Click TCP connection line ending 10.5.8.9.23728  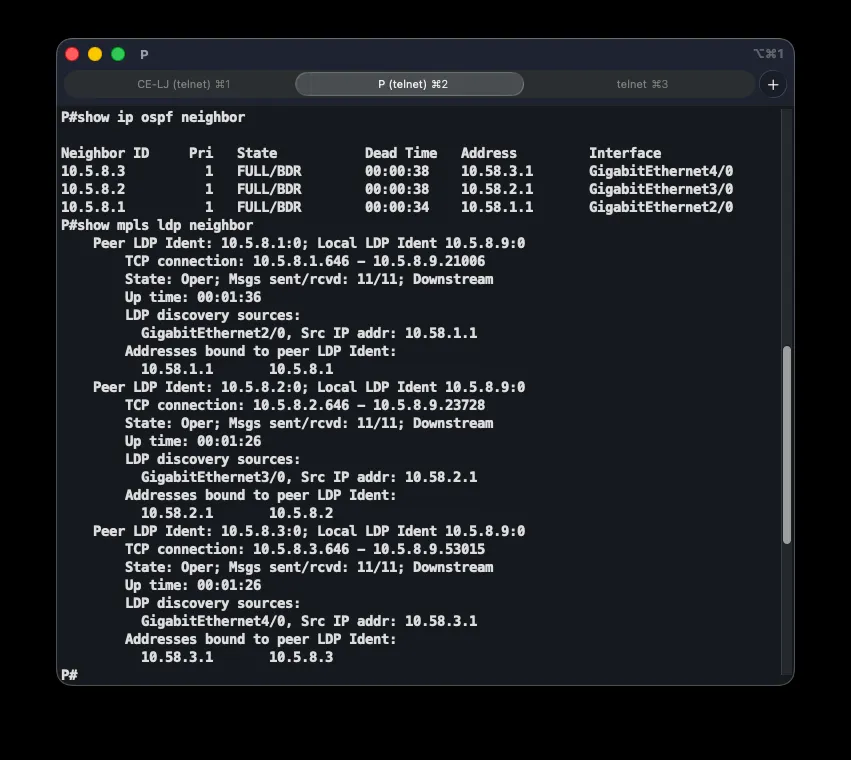pyautogui.click(x=305, y=405)
